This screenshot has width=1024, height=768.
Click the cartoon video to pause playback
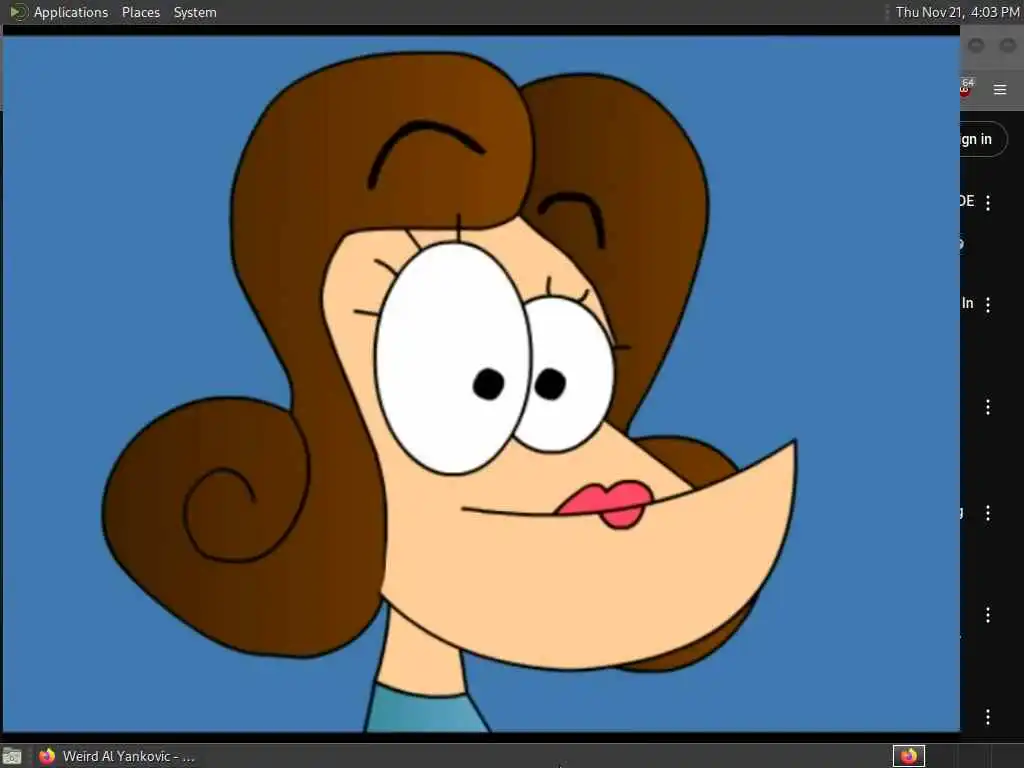tap(481, 384)
